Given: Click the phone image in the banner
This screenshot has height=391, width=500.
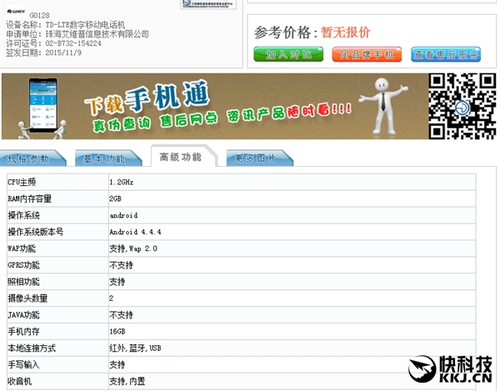Looking at the screenshot, I should 43,104.
